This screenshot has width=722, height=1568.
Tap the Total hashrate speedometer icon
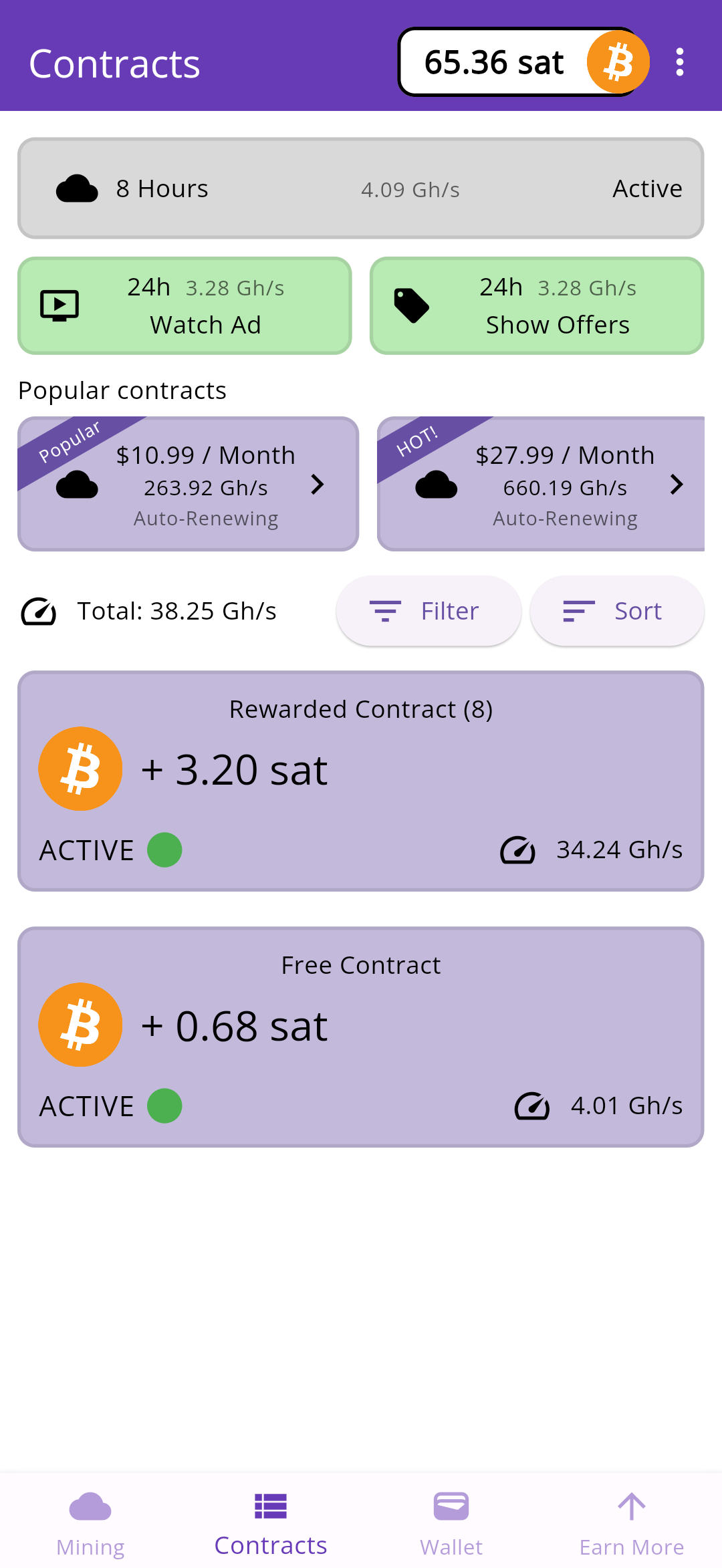pos(39,611)
